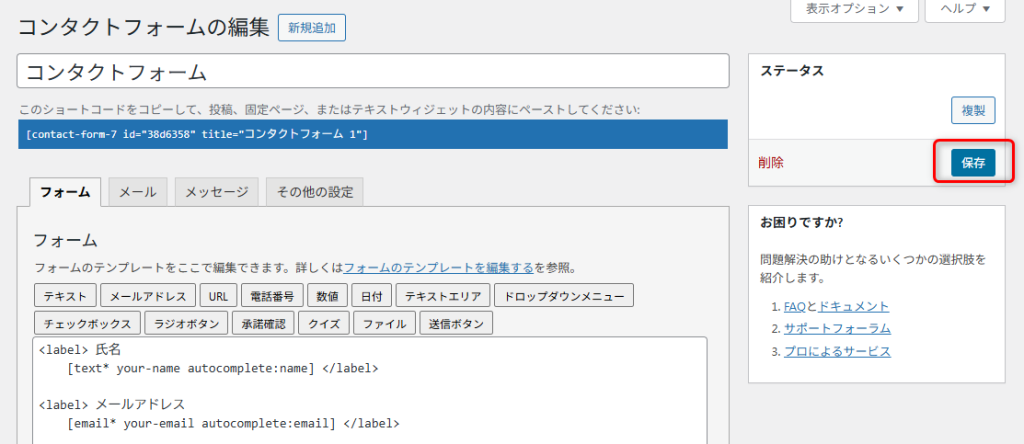This screenshot has height=444, width=1024.
Task: Open the サポートフォーラム link
Action: (836, 328)
